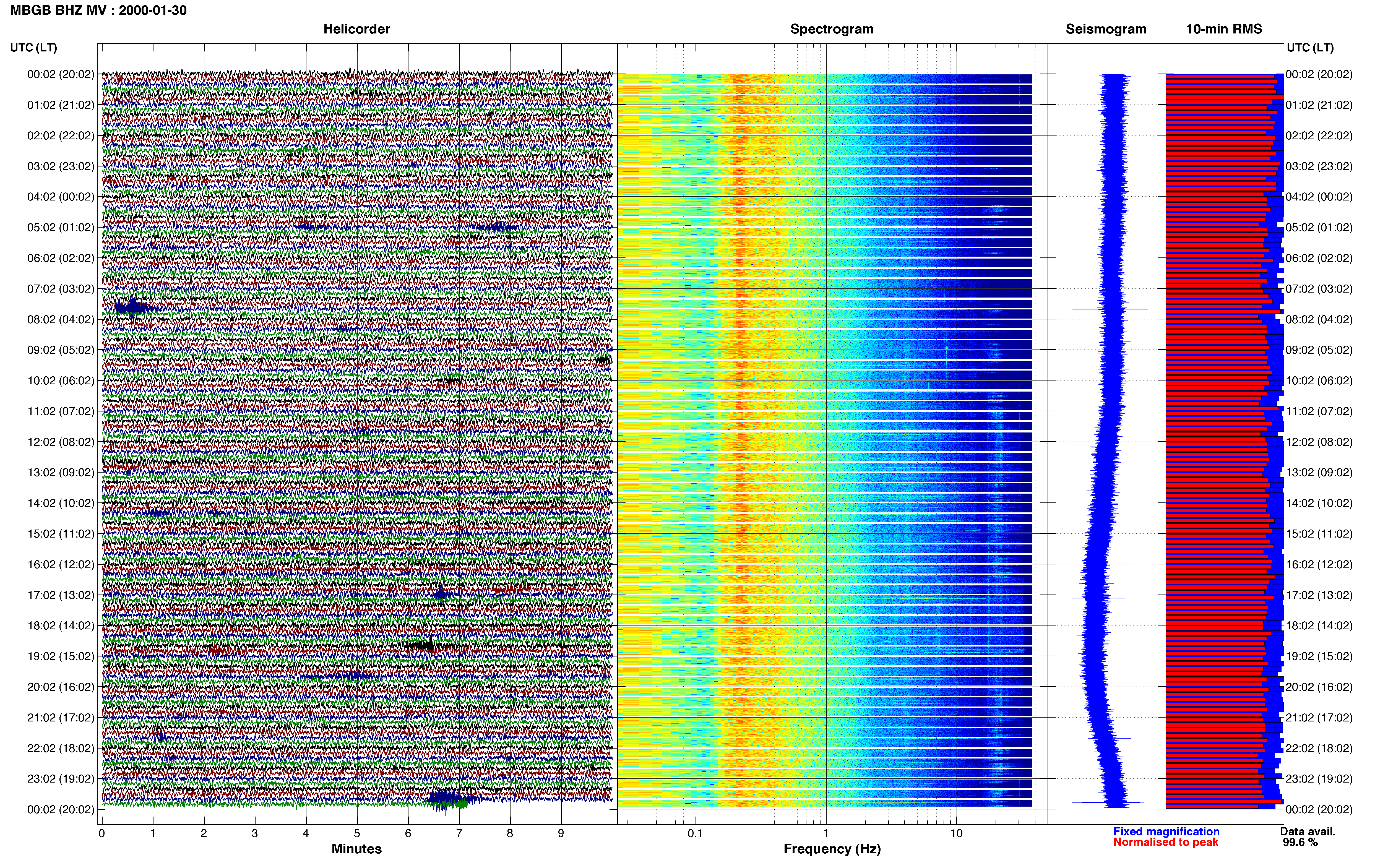Click right time label '02:02 (22:02)'

[x=1319, y=135]
